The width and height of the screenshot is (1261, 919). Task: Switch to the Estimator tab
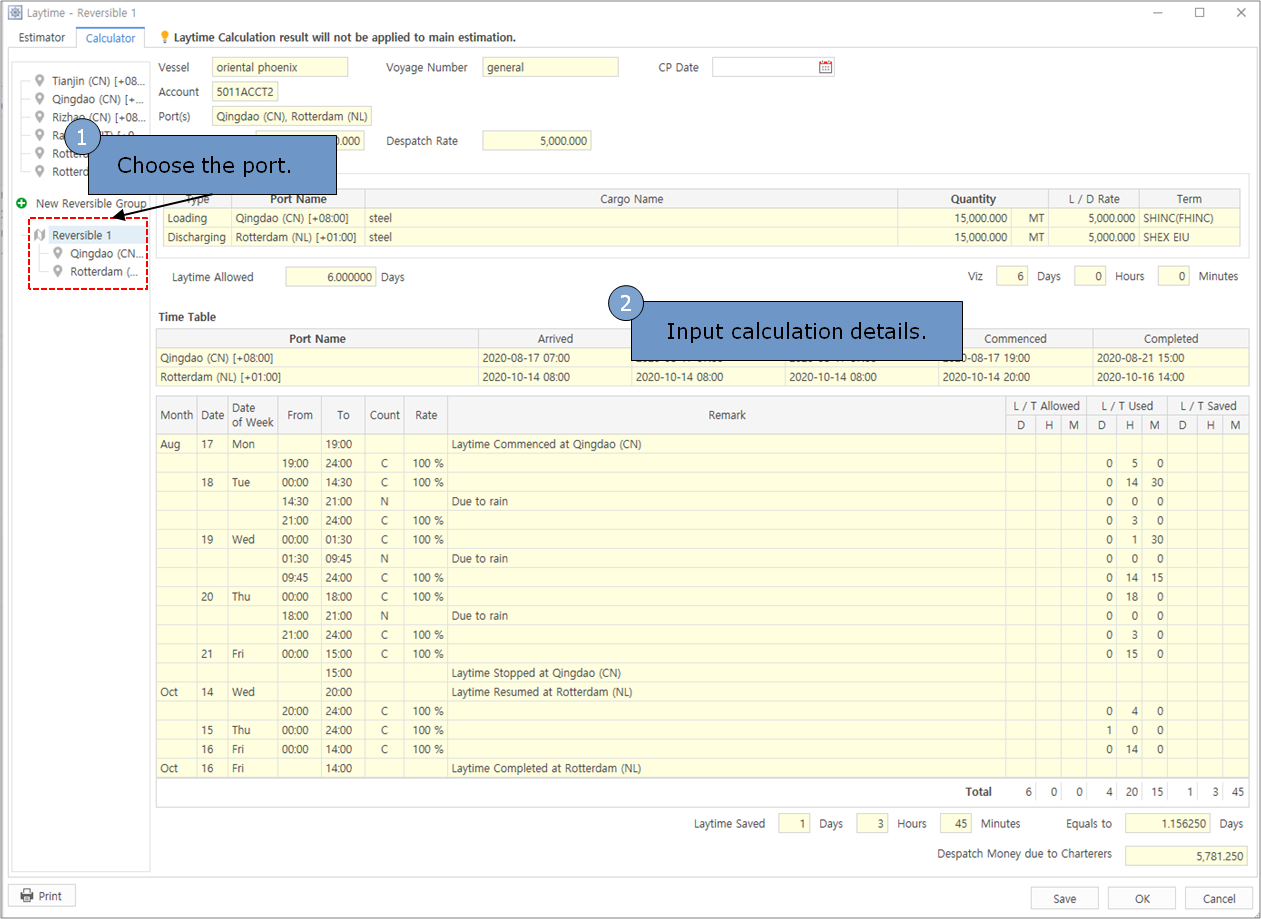(x=42, y=38)
